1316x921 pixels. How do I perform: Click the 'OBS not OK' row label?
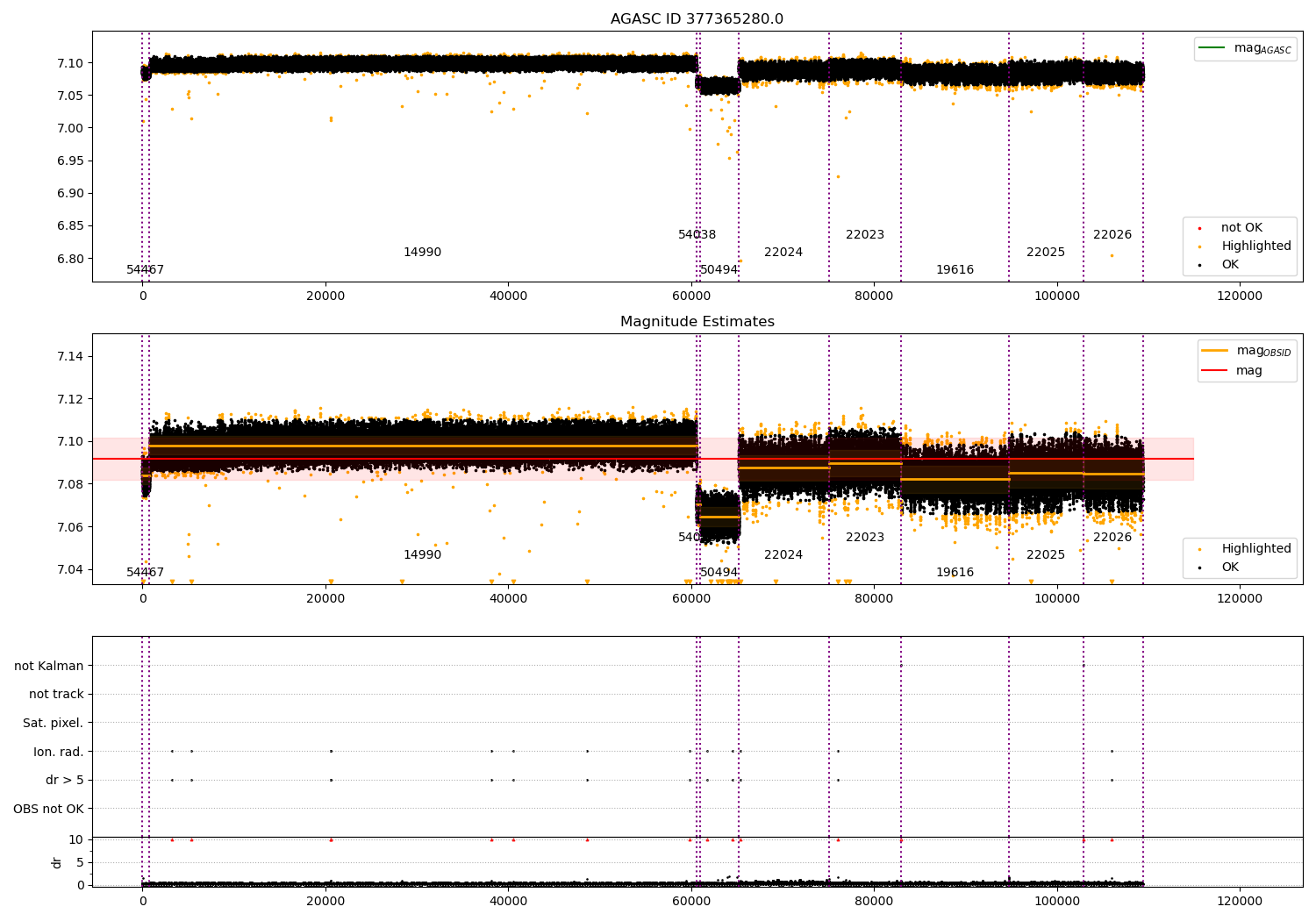point(49,809)
